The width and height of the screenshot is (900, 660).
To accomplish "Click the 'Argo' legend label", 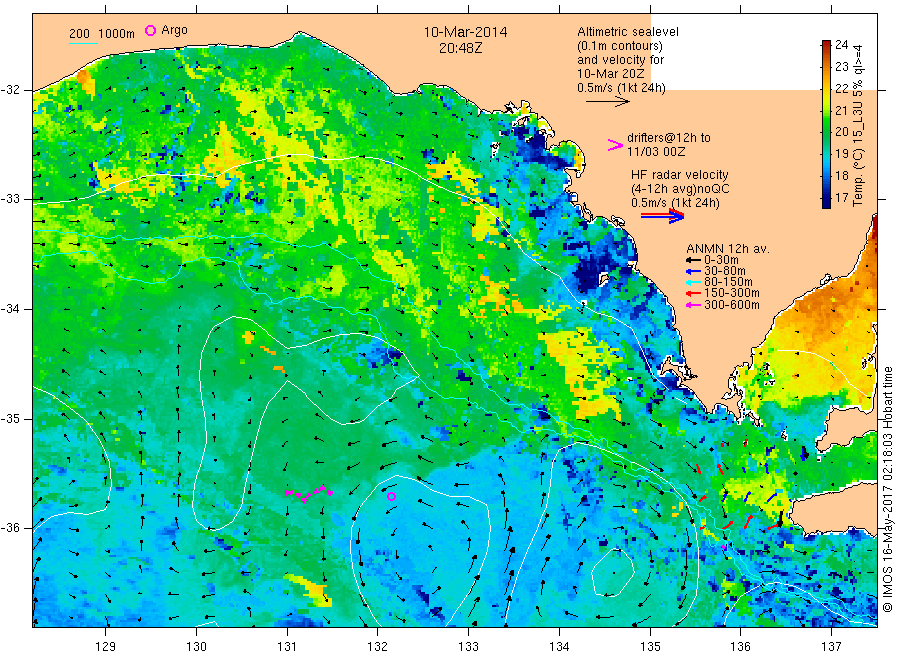I will 174,30.
